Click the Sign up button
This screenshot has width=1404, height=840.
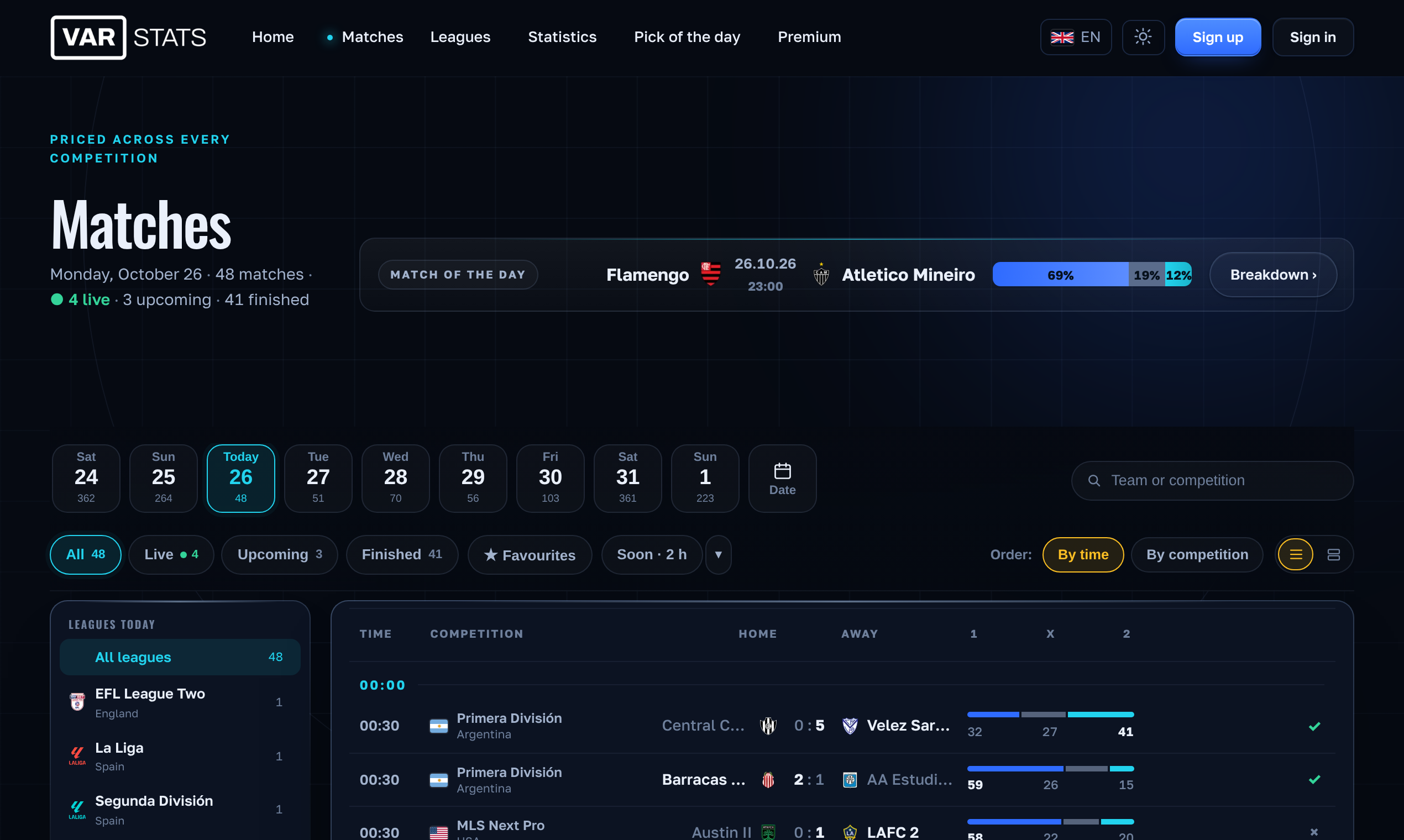point(1217,38)
